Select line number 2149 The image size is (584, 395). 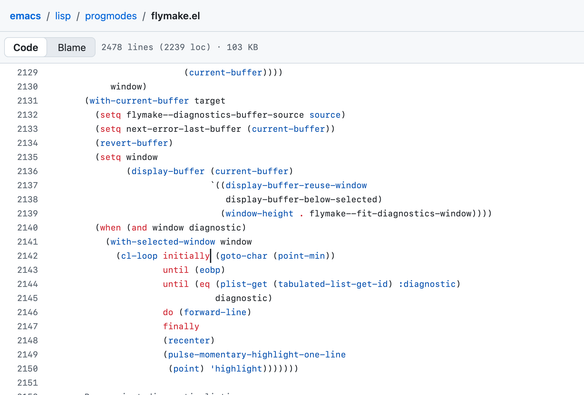(x=28, y=355)
